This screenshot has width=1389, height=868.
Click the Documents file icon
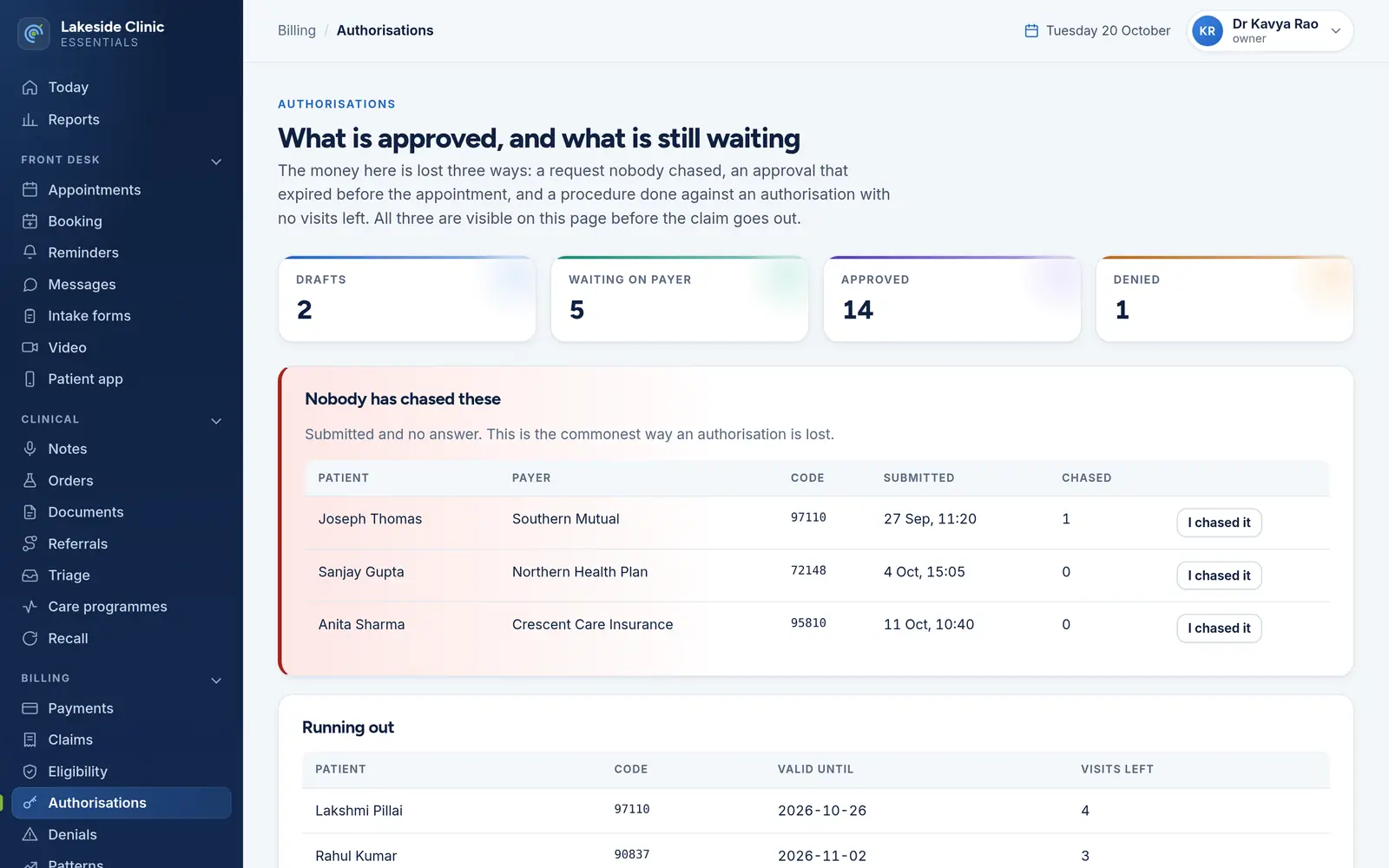tap(30, 512)
